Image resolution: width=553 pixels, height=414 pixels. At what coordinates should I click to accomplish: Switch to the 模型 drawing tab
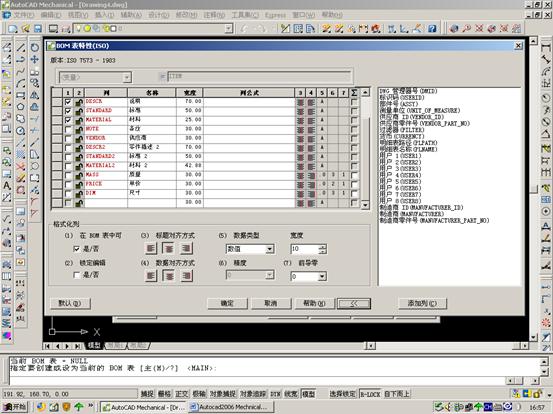tap(94, 346)
